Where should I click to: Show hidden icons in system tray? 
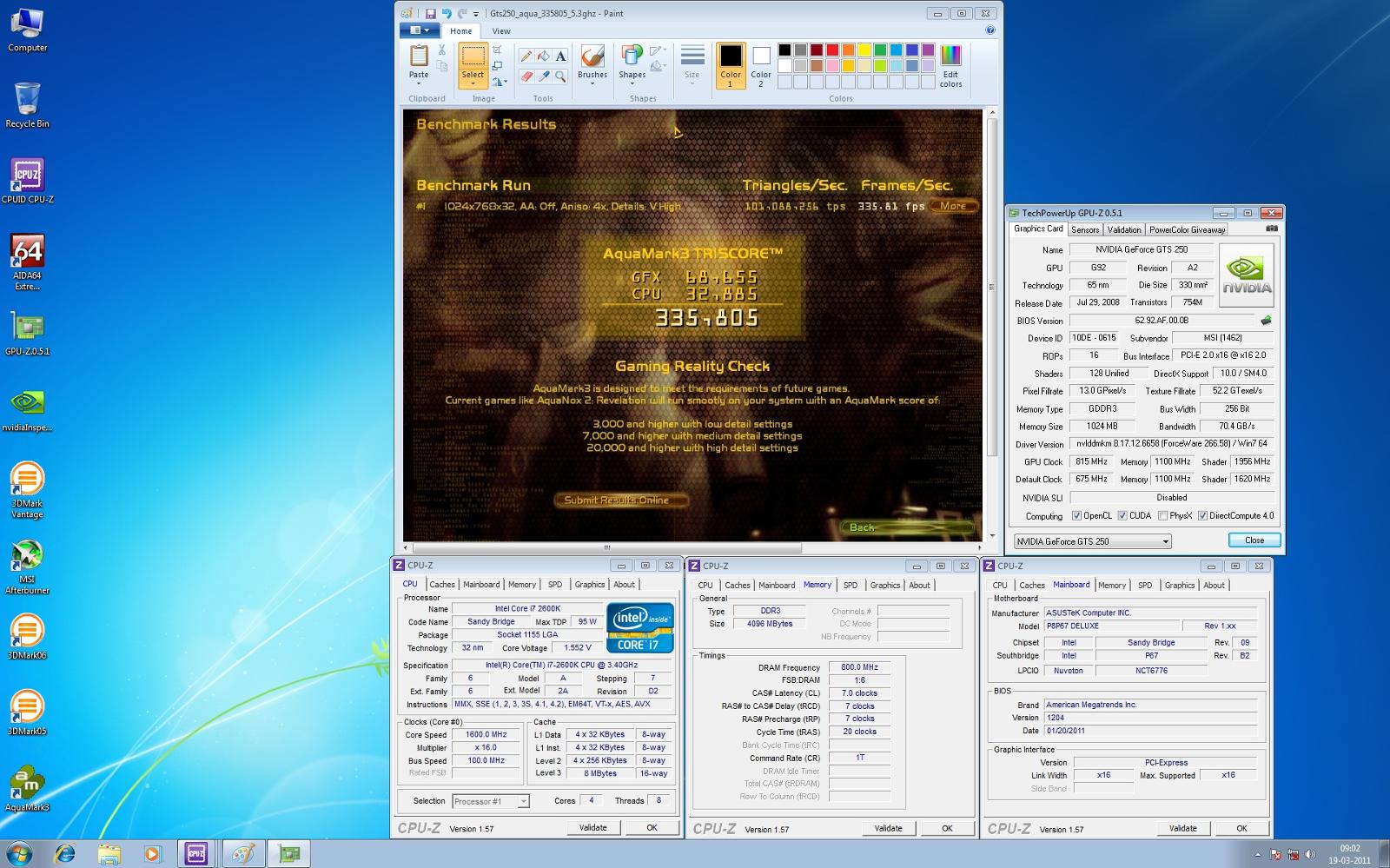pyautogui.click(x=1258, y=855)
